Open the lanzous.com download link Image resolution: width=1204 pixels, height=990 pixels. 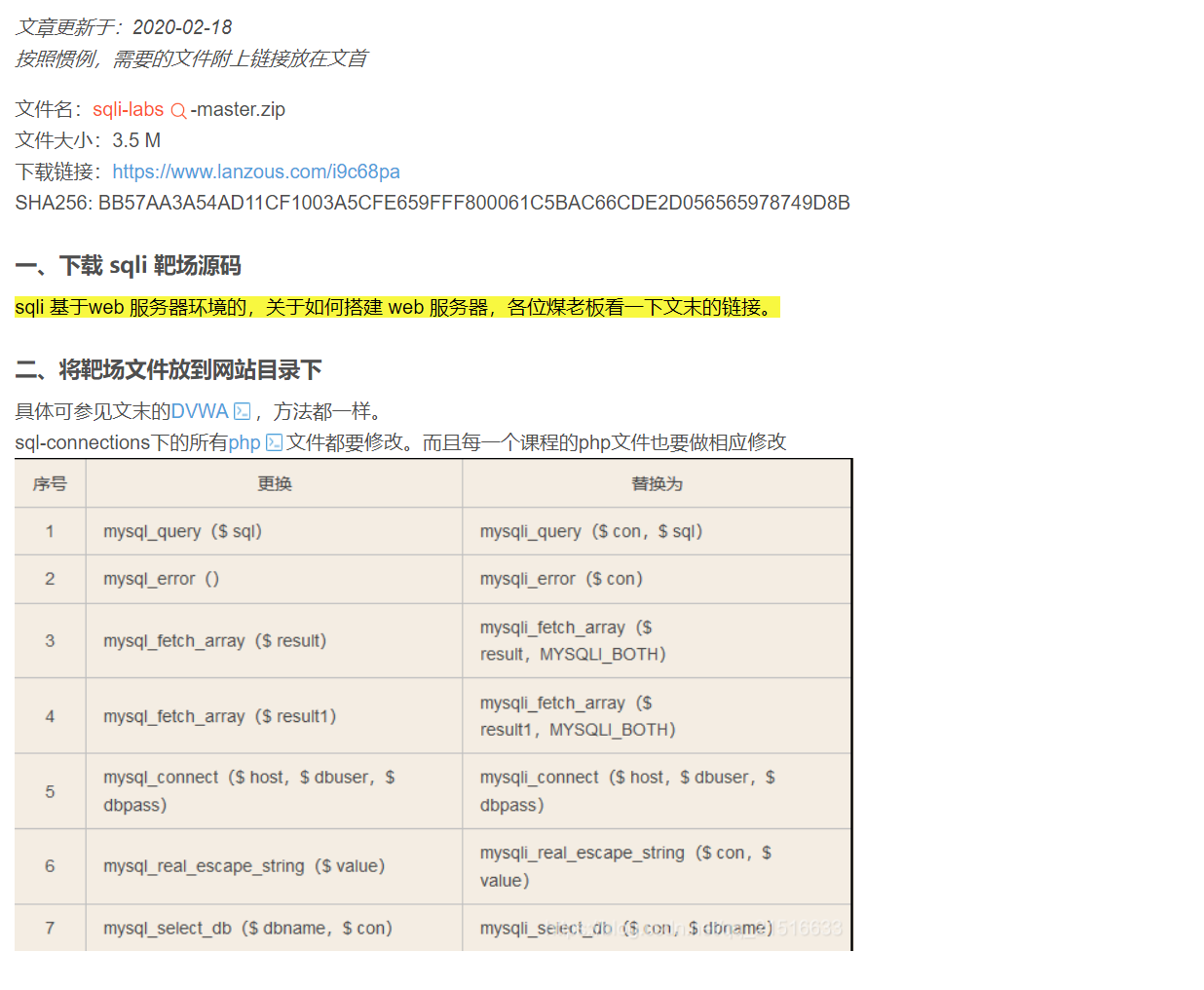tap(256, 171)
